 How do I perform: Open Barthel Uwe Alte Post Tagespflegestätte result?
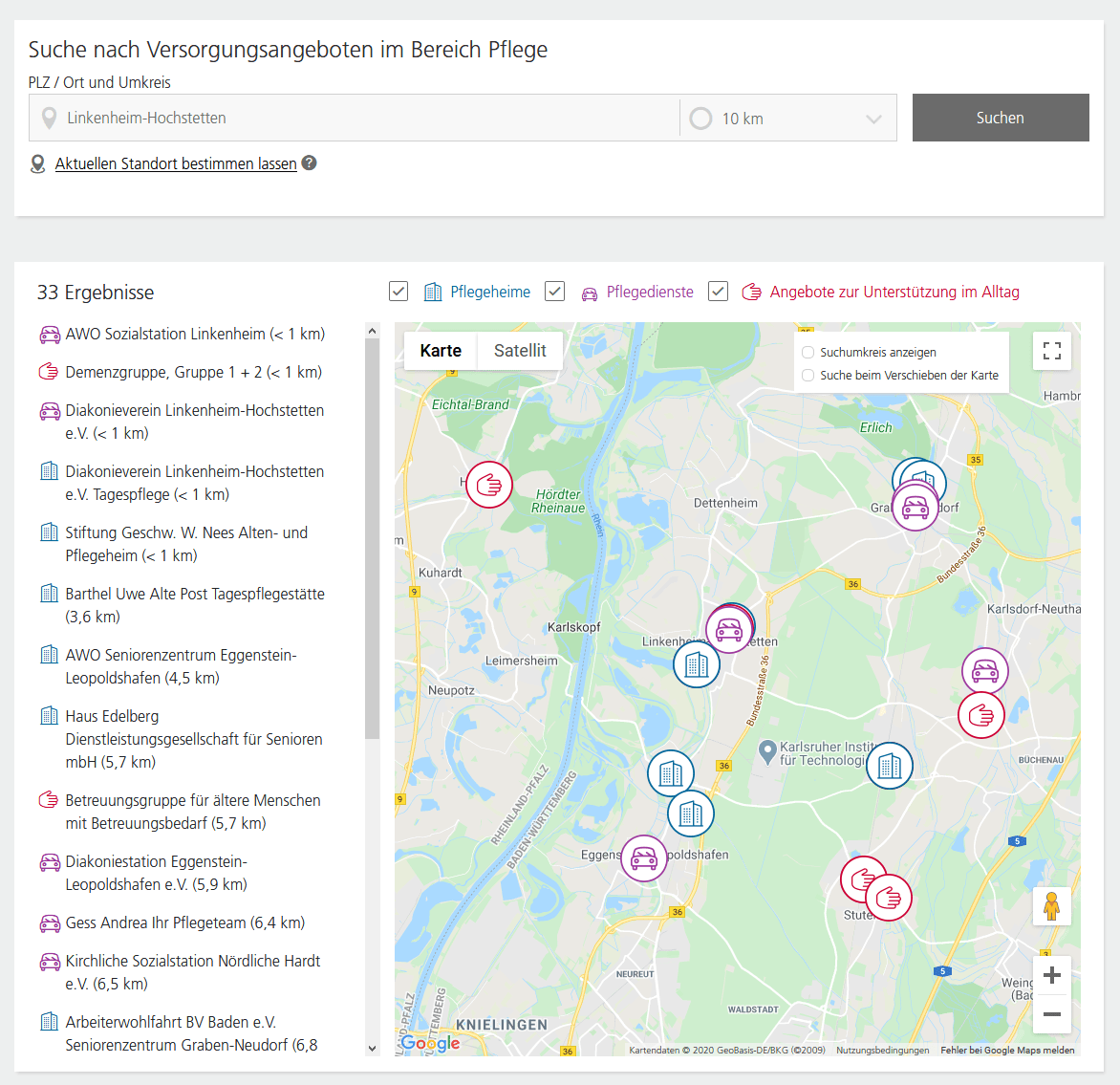(x=195, y=605)
